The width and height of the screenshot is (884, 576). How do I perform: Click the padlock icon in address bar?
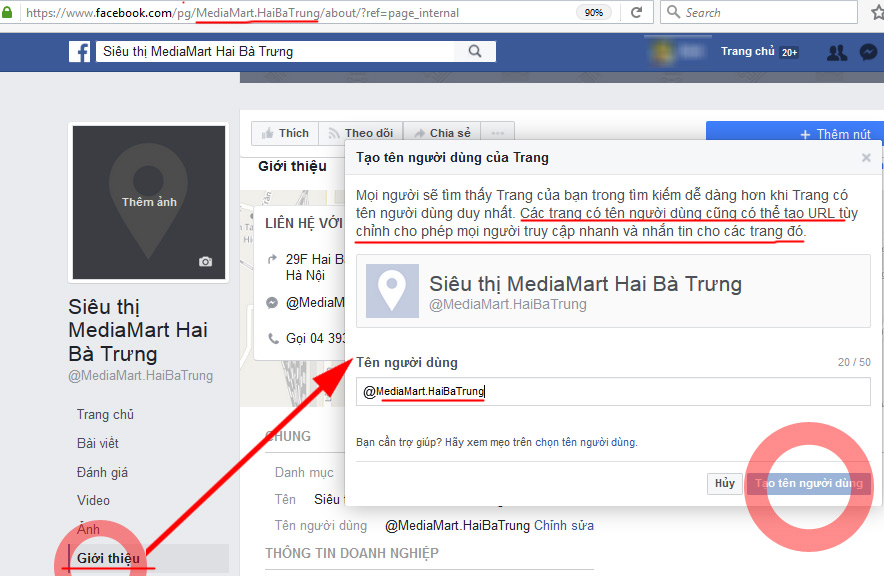9,13
